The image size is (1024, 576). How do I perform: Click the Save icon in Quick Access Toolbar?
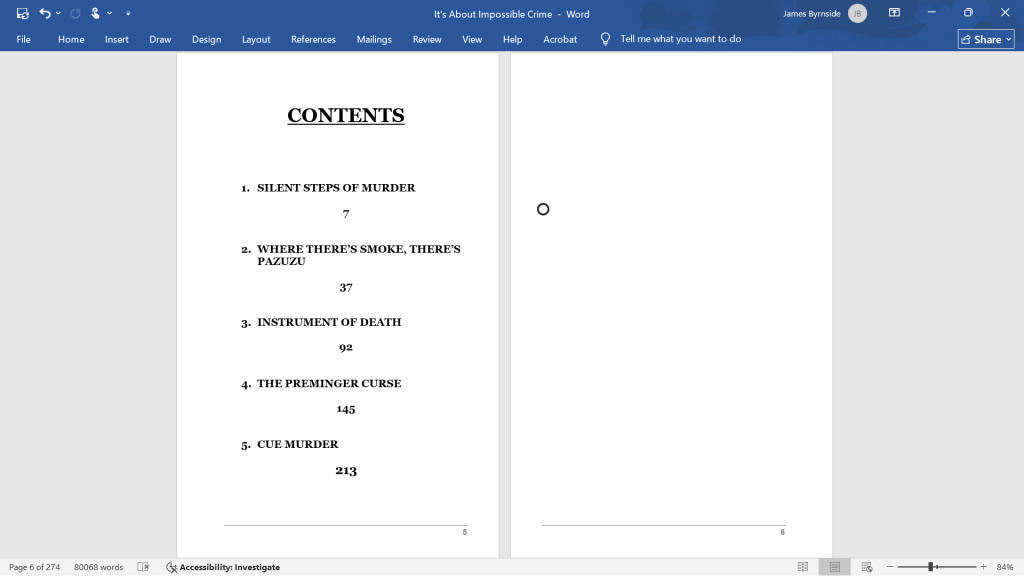tap(23, 14)
